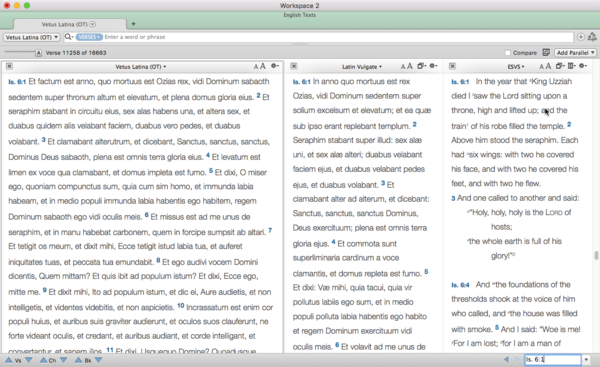
Task: Go to next verse with Vs down arrow
Action: coord(28,360)
